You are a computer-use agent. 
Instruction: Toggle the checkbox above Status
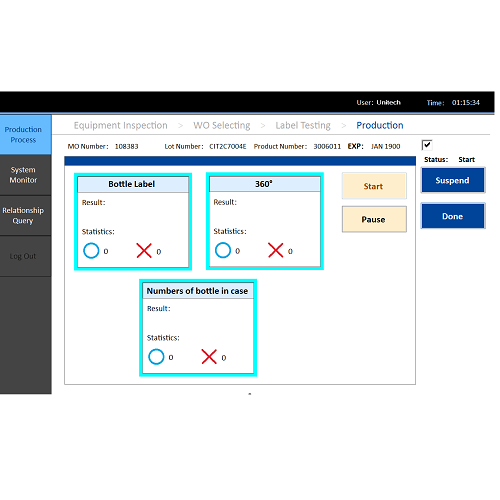(427, 145)
